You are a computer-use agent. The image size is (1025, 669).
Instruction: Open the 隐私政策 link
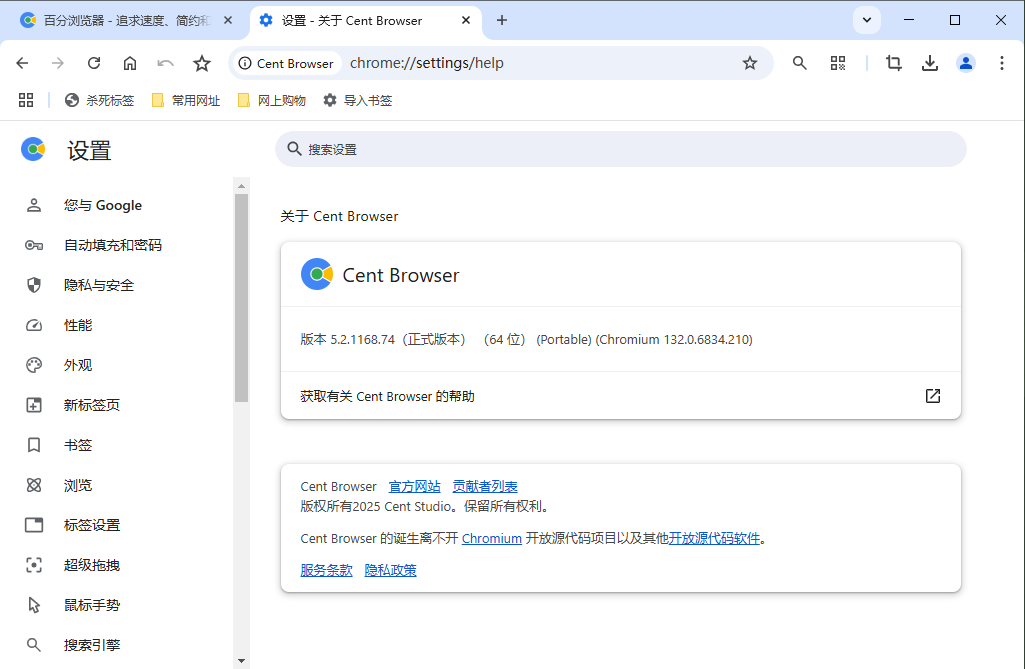[390, 570]
